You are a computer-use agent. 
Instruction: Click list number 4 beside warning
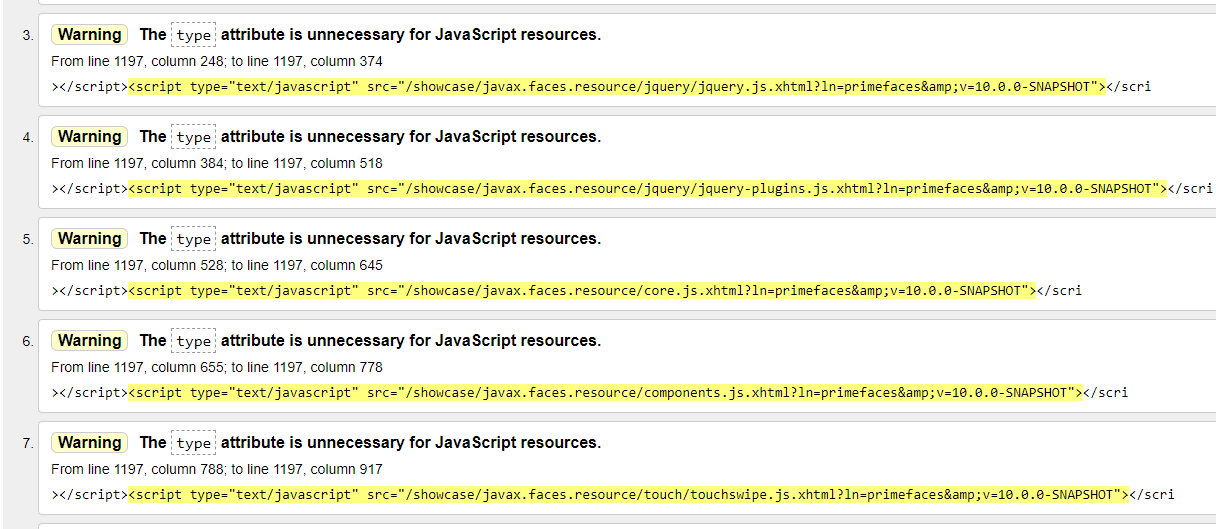pos(27,138)
